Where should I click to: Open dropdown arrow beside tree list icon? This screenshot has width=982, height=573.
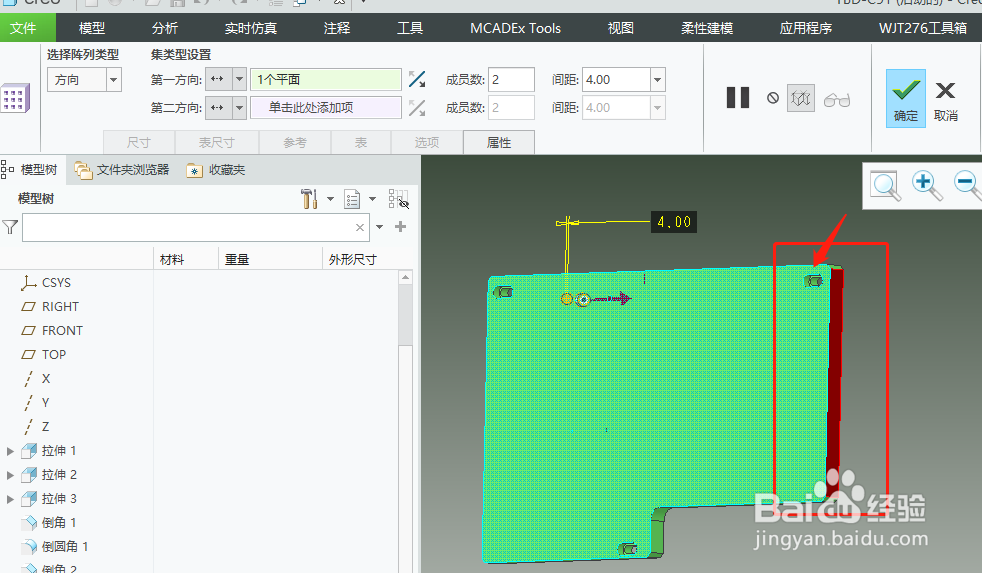(x=373, y=199)
